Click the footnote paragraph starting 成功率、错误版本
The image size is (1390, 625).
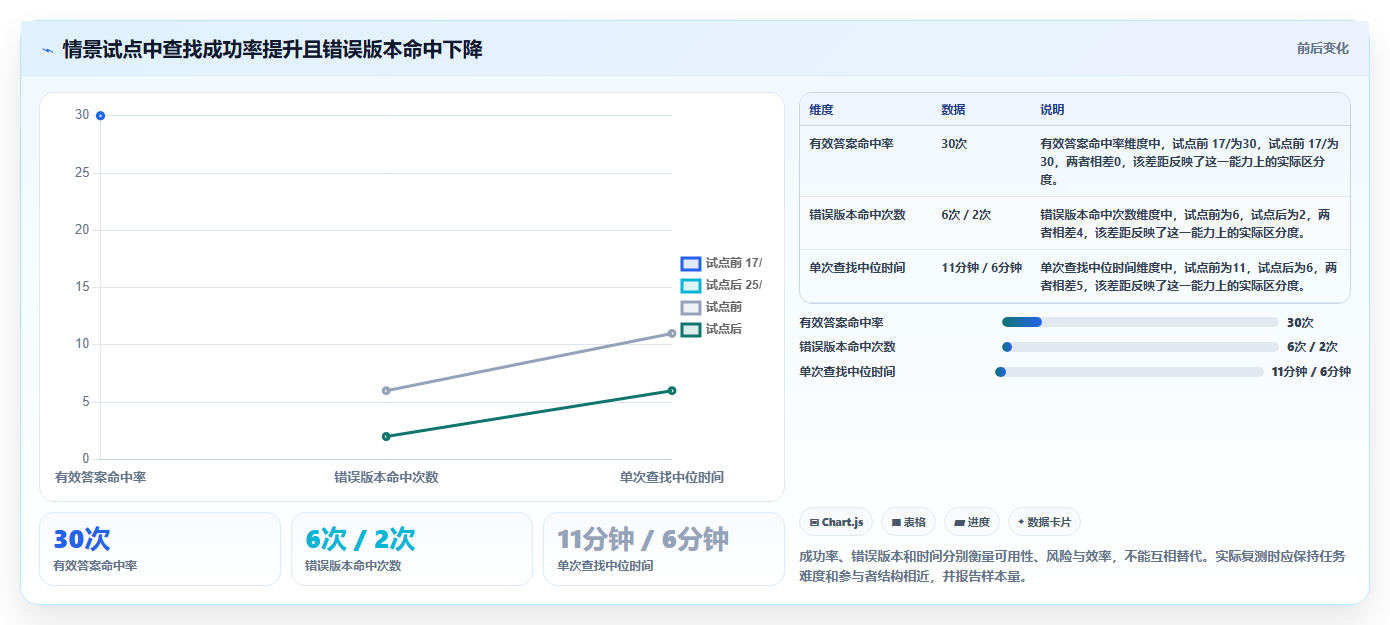pyautogui.click(x=1072, y=566)
